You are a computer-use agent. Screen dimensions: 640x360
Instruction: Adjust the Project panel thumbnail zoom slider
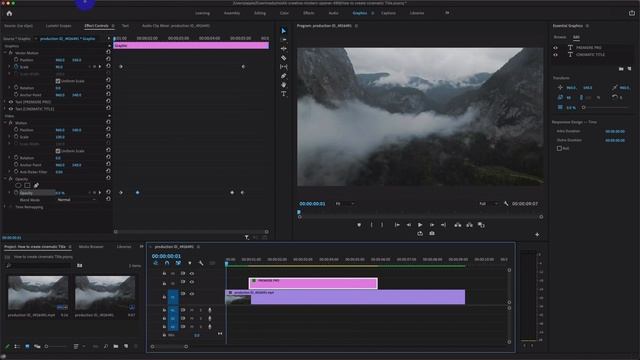tap(56, 347)
